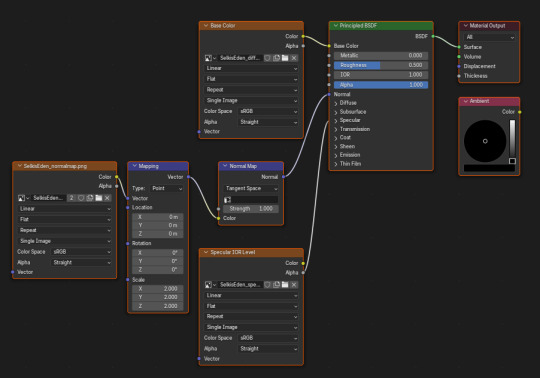Unlink image with X in normalmap node
Image resolution: width=540 pixels, height=378 pixels.
coord(107,198)
